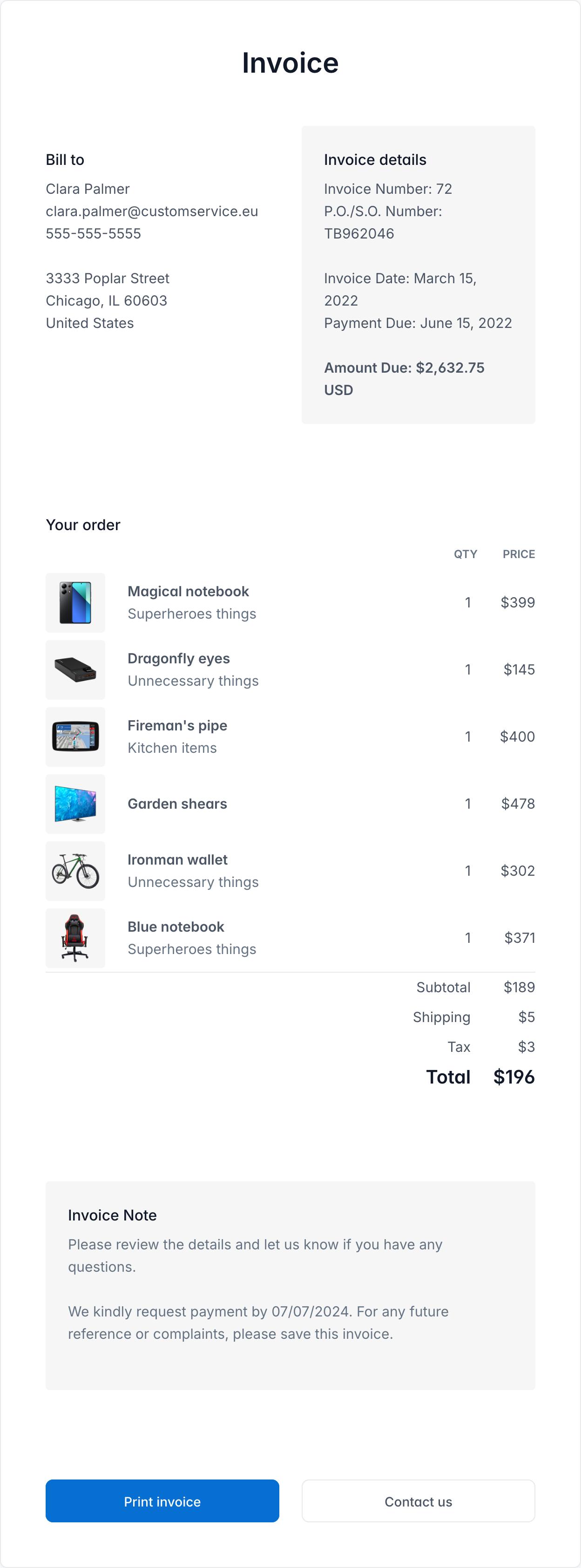Viewport: 581px width, 1568px height.
Task: Click the P.O./S.O. number TB962046
Action: coord(359,234)
